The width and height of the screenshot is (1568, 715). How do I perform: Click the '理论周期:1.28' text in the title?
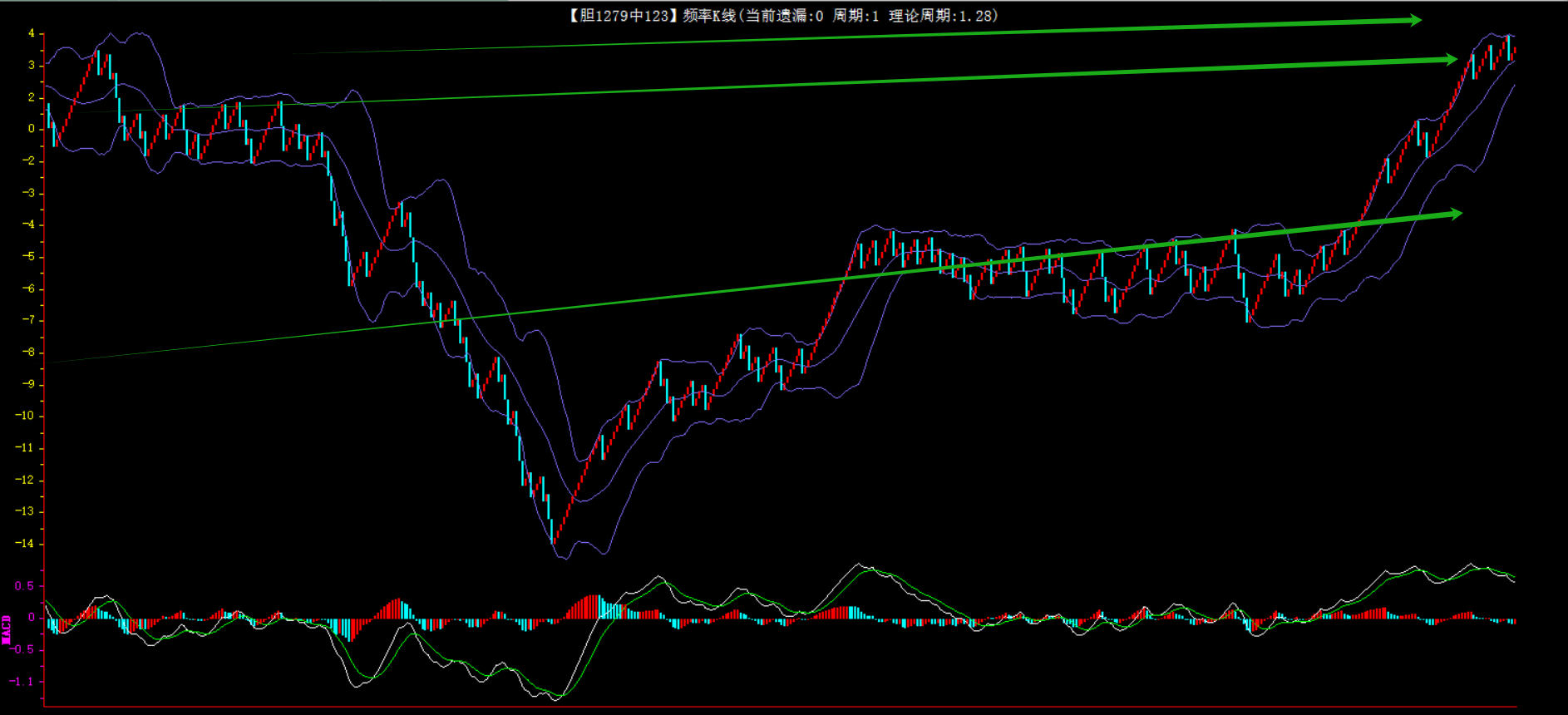[x=943, y=16]
